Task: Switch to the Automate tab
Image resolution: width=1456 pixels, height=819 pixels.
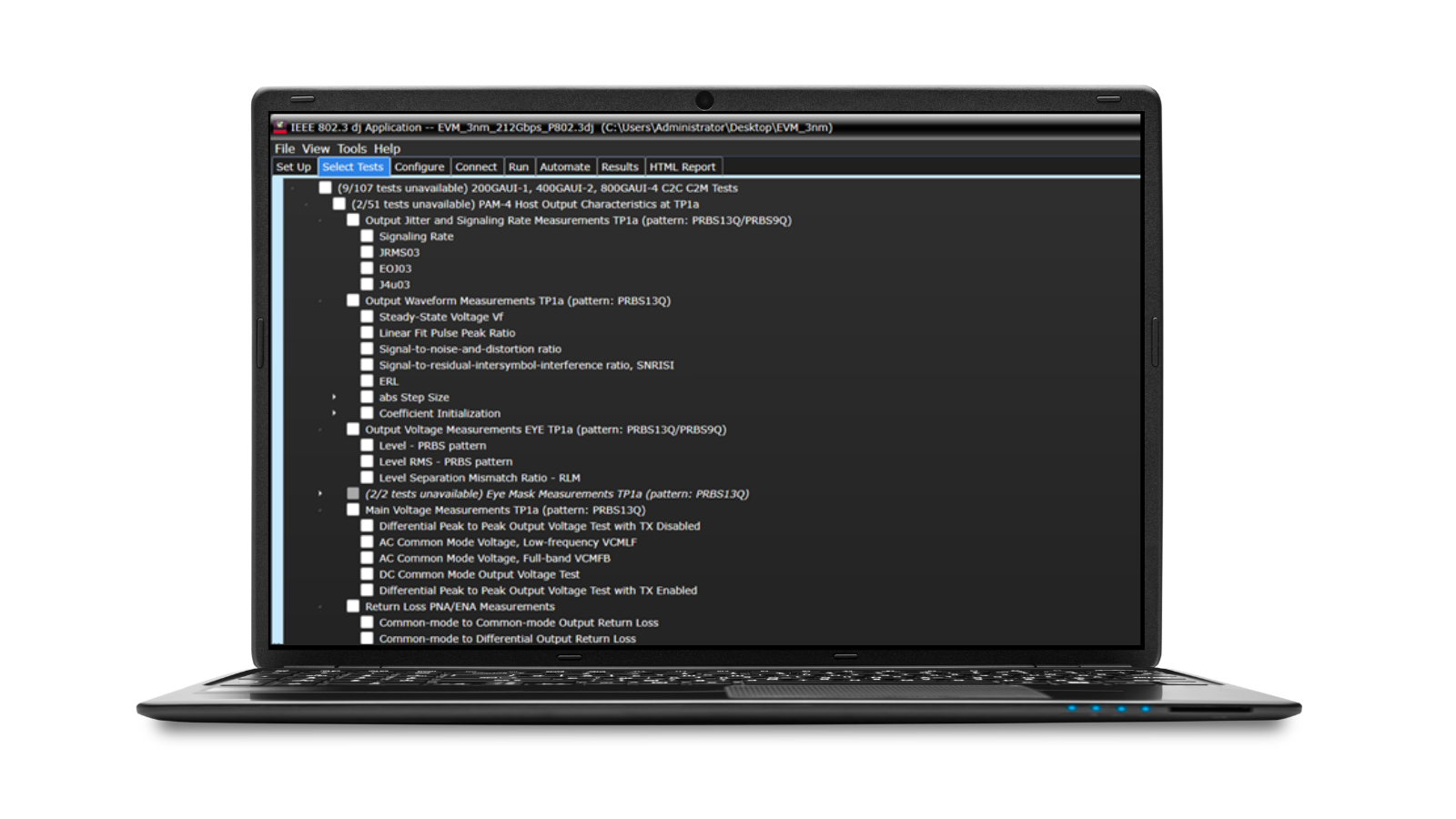Action: [x=565, y=167]
